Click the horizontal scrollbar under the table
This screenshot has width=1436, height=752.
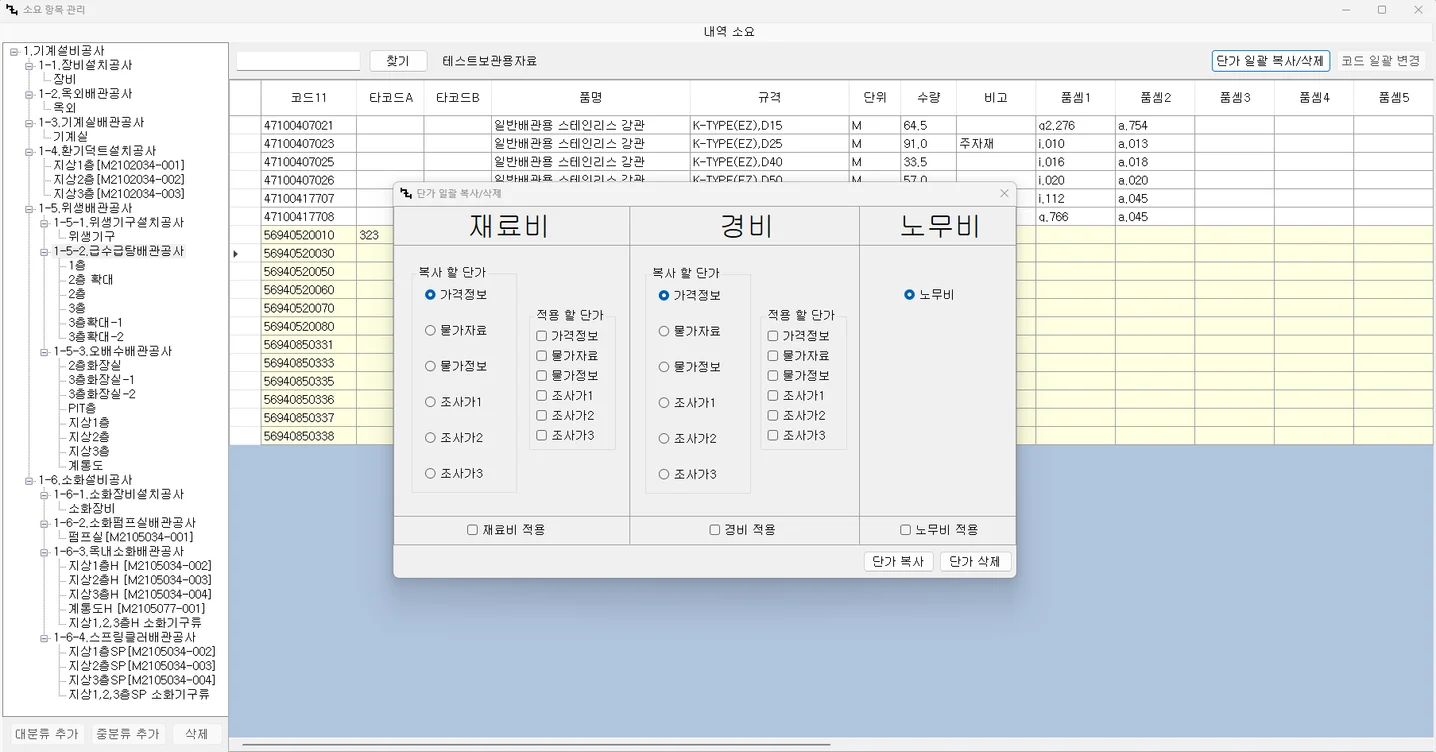click(x=536, y=745)
